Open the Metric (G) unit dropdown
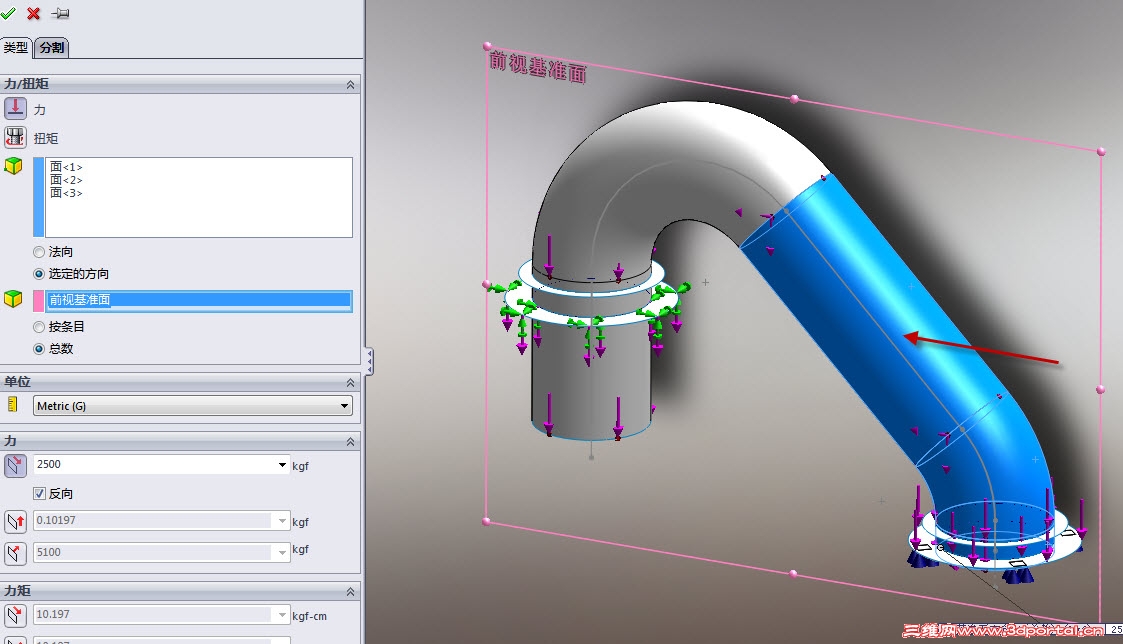The height and width of the screenshot is (644, 1123). (x=193, y=405)
